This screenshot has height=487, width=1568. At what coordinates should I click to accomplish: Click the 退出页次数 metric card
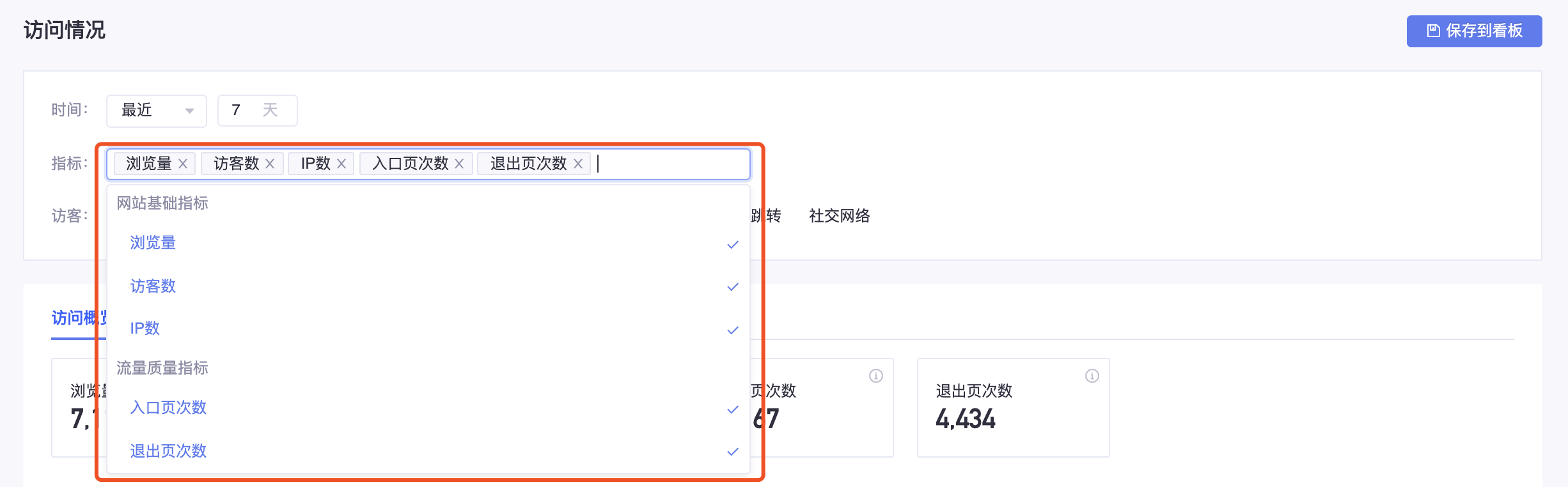(x=1013, y=408)
